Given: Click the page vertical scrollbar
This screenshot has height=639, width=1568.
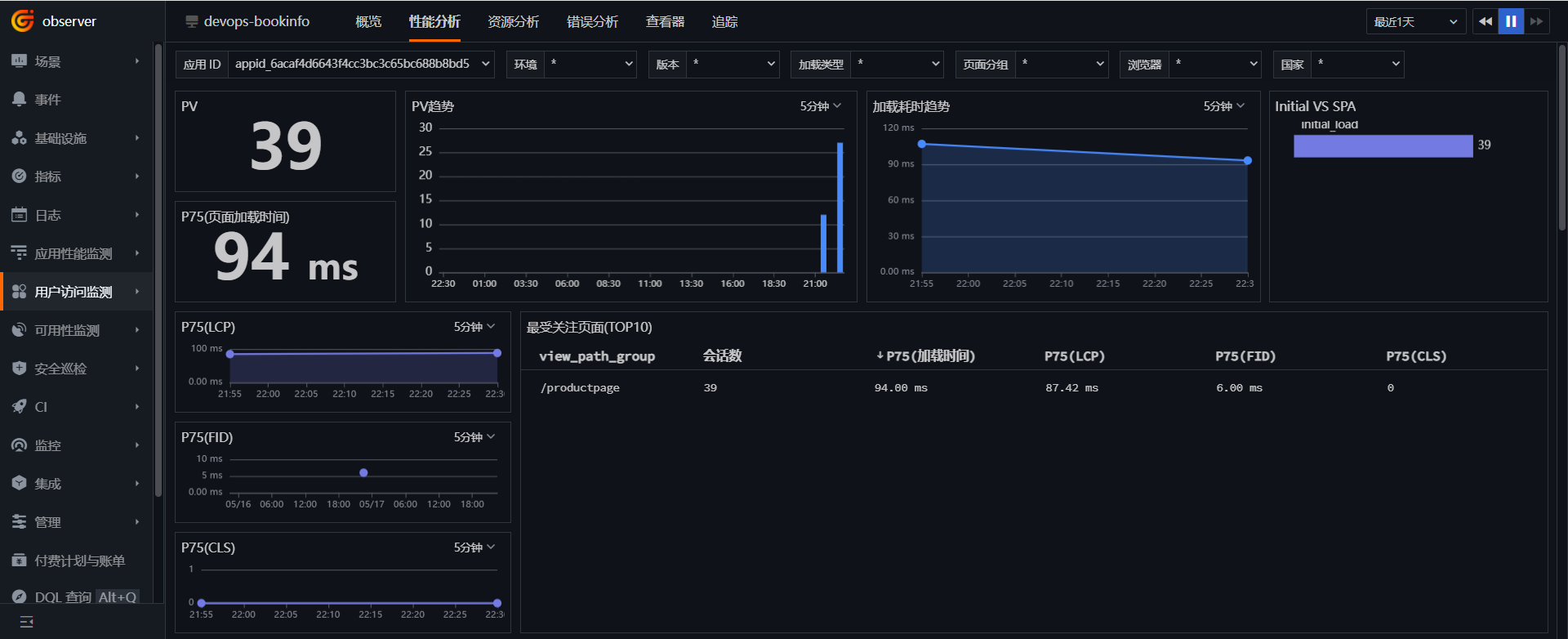Looking at the screenshot, I should coord(1561,137).
